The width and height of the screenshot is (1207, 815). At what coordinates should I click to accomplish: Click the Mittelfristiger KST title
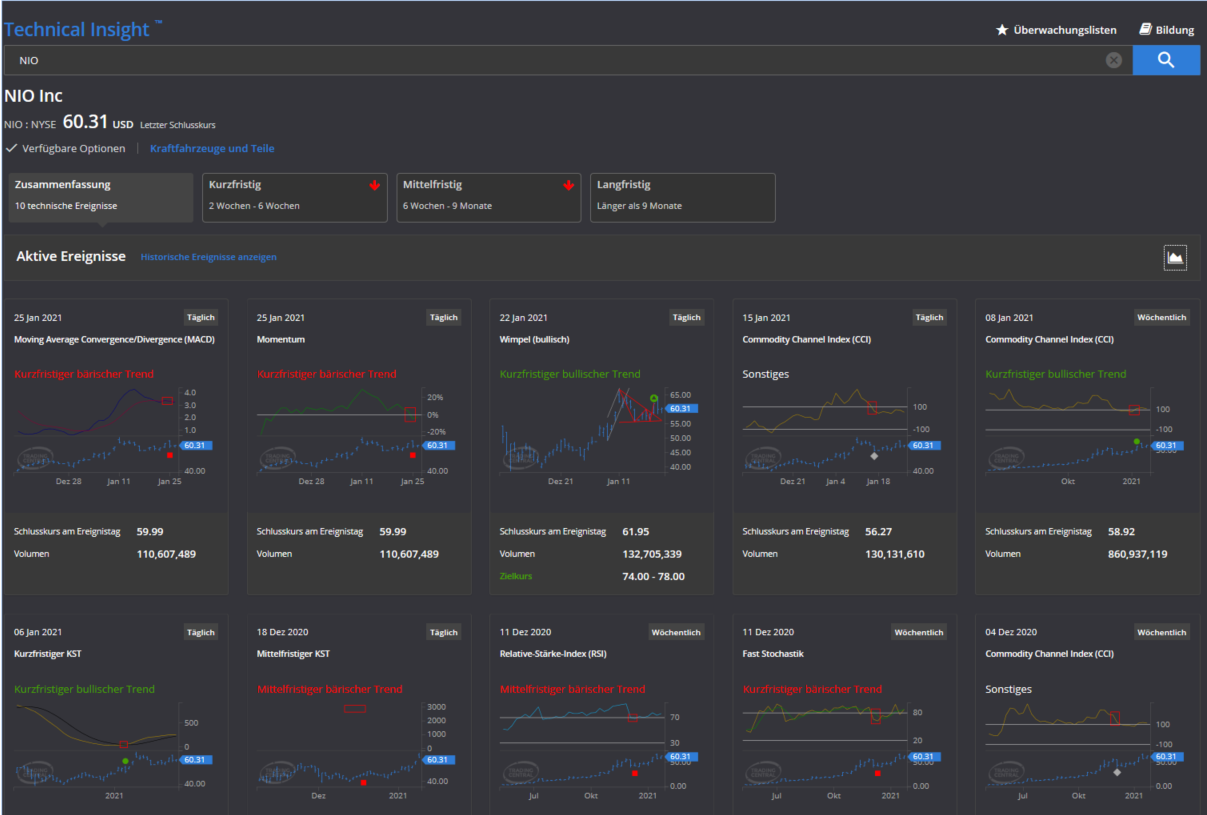point(293,654)
